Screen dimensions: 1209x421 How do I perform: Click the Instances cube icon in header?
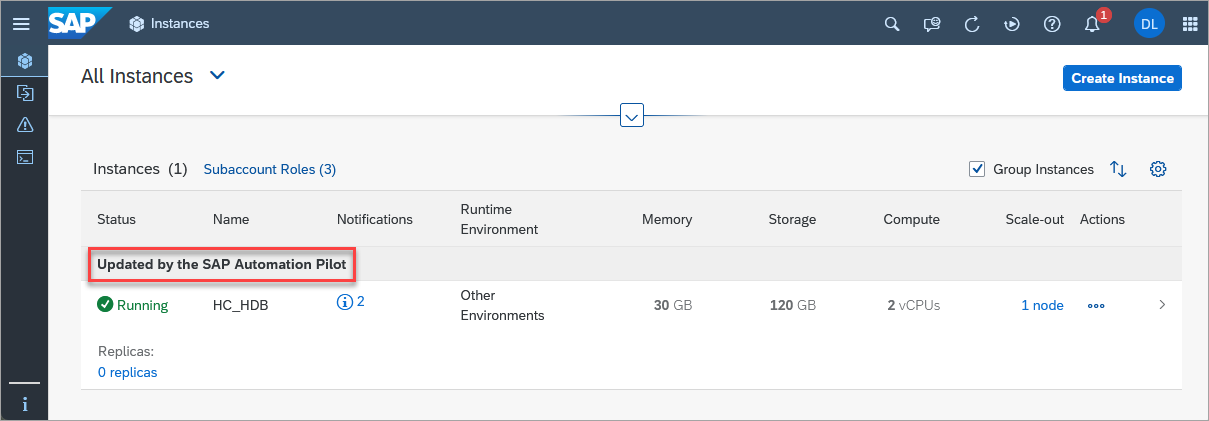[x=137, y=23]
